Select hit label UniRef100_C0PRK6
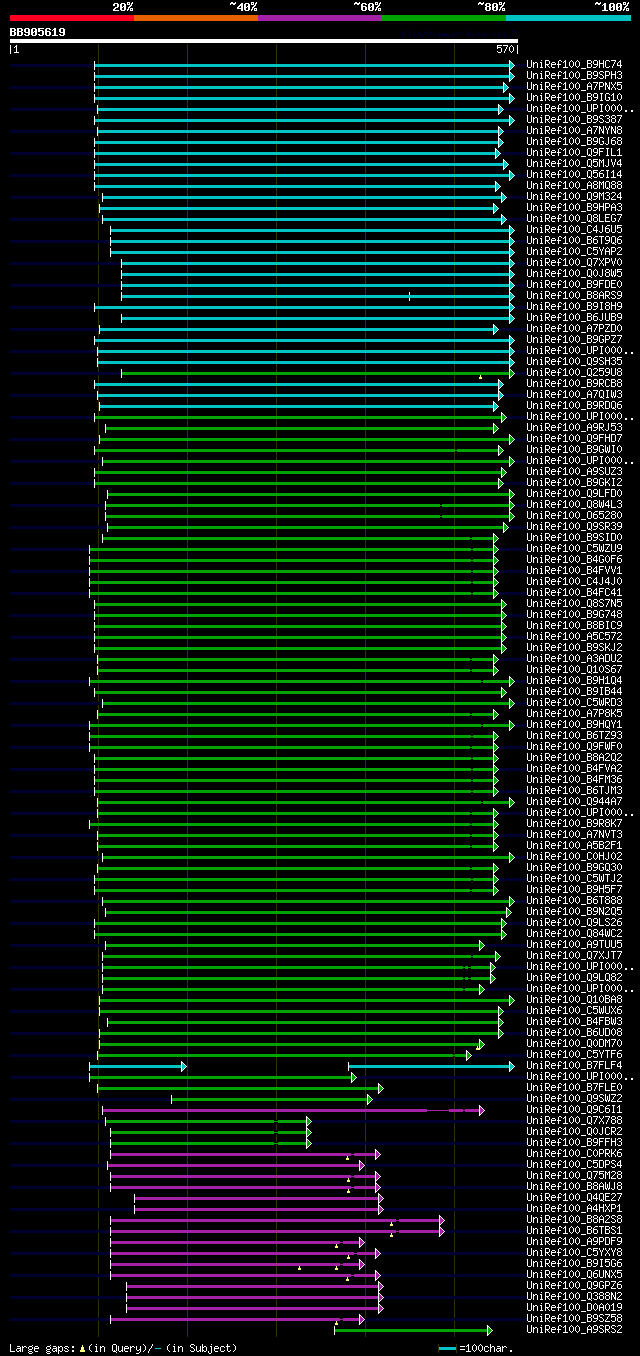This screenshot has width=640, height=1356. click(x=574, y=1154)
